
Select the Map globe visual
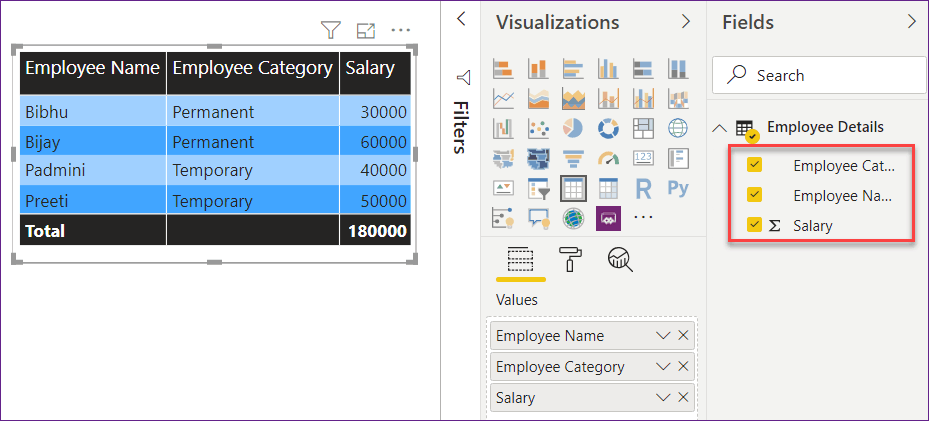pos(678,128)
